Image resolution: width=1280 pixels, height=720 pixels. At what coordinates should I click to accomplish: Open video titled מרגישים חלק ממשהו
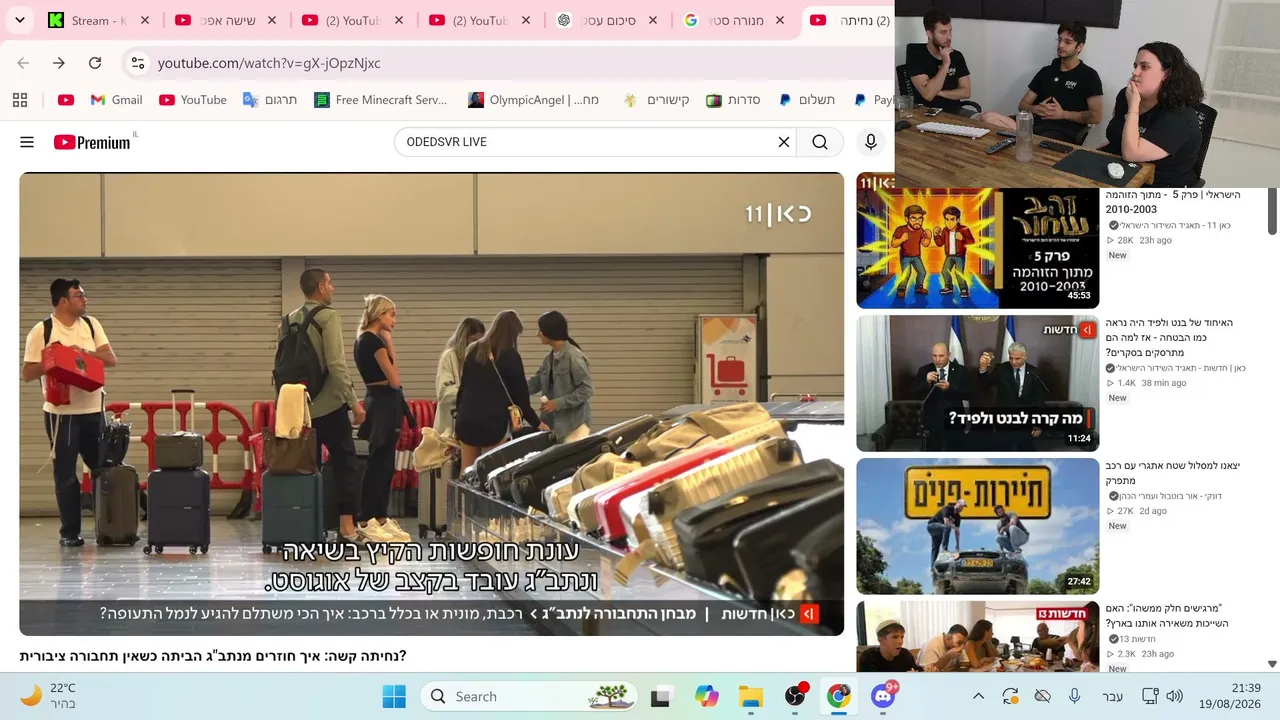coord(1167,616)
